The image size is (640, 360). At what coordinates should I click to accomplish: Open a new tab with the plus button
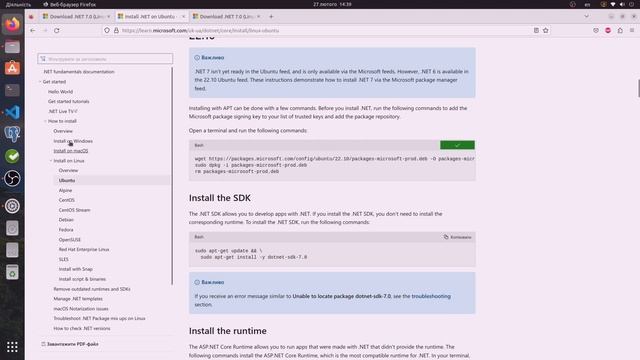pyautogui.click(x=271, y=17)
